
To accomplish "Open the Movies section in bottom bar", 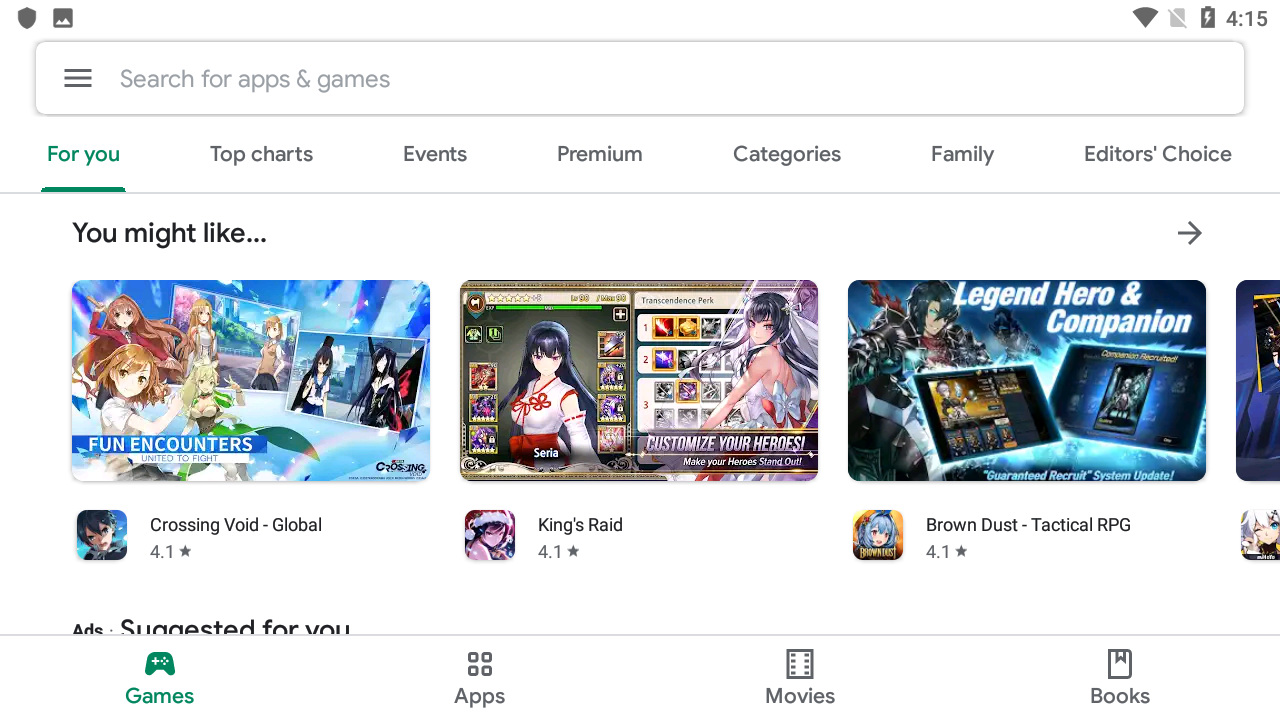I will (800, 678).
